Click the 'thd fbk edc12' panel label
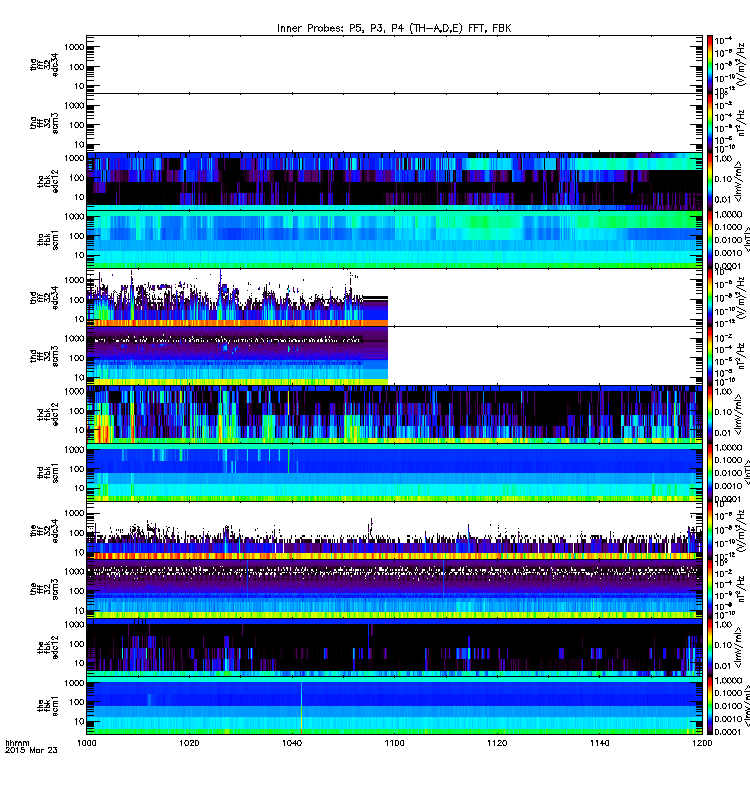The image size is (750, 800). click(47, 414)
